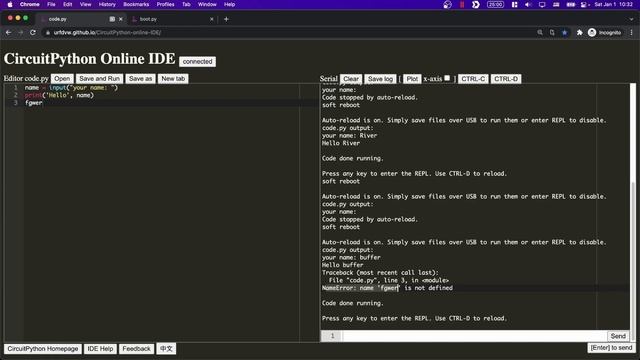
Task: Close the code.py browser tab
Action: 120,19
